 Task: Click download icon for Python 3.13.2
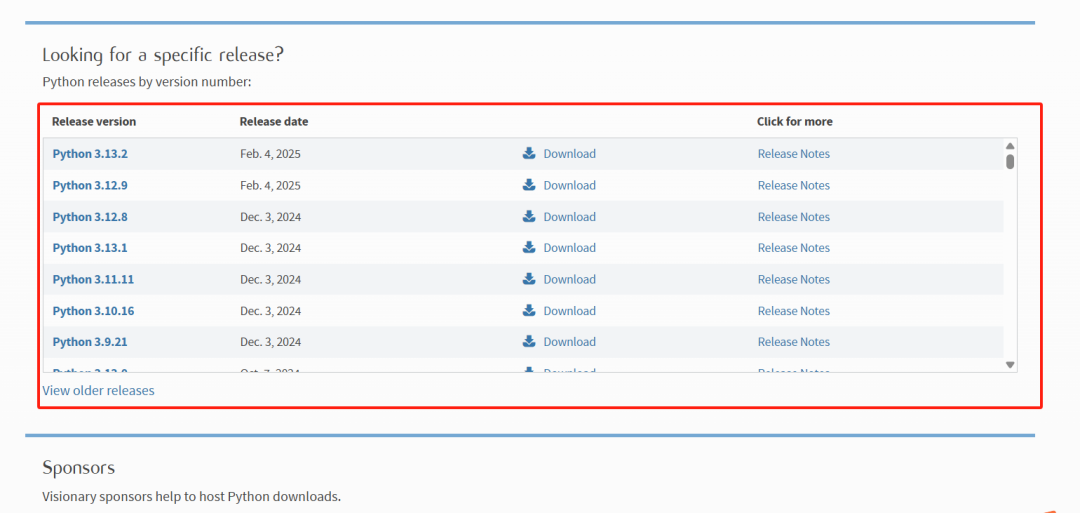point(529,153)
